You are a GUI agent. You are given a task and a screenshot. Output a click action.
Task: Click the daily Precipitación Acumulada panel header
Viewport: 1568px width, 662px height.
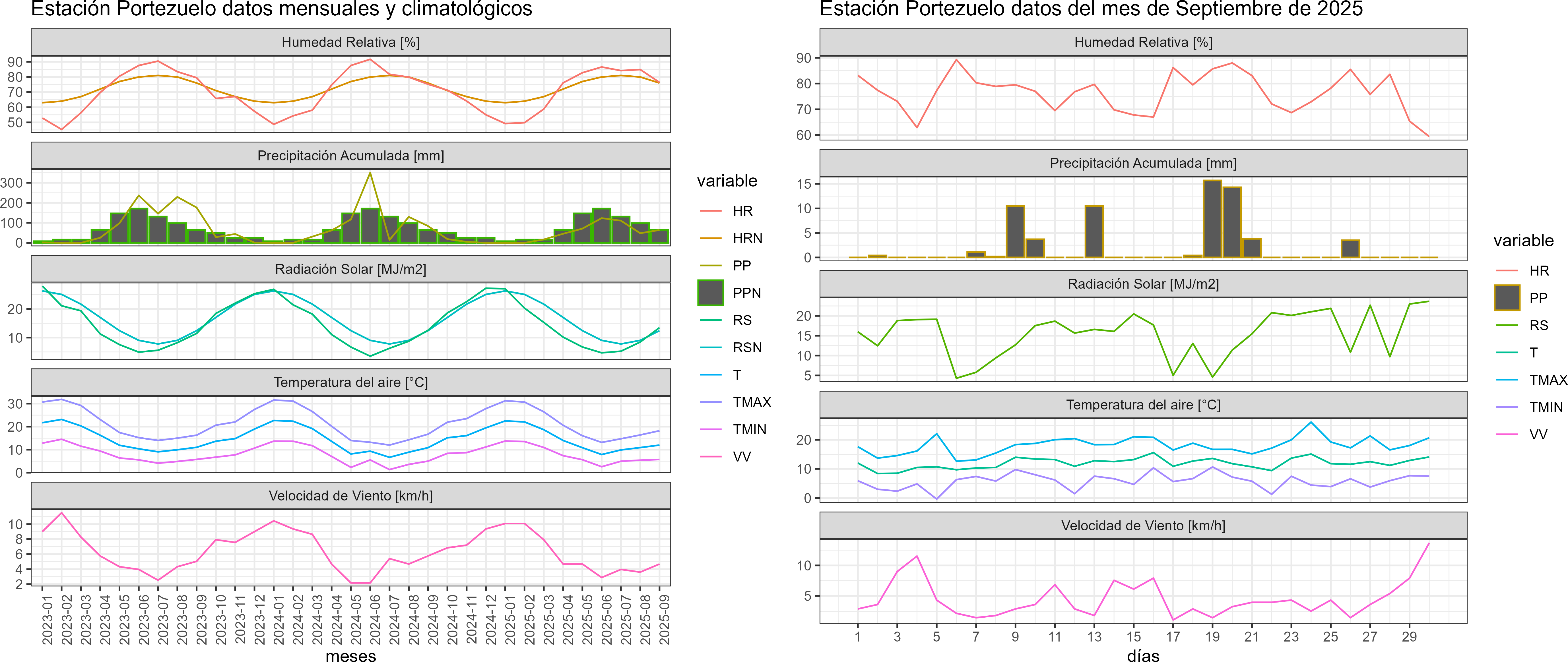tap(1142, 163)
